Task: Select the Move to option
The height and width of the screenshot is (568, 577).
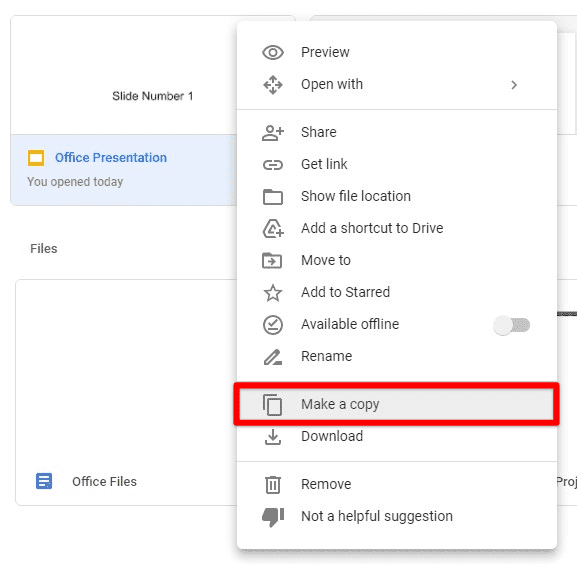Action: 397,260
